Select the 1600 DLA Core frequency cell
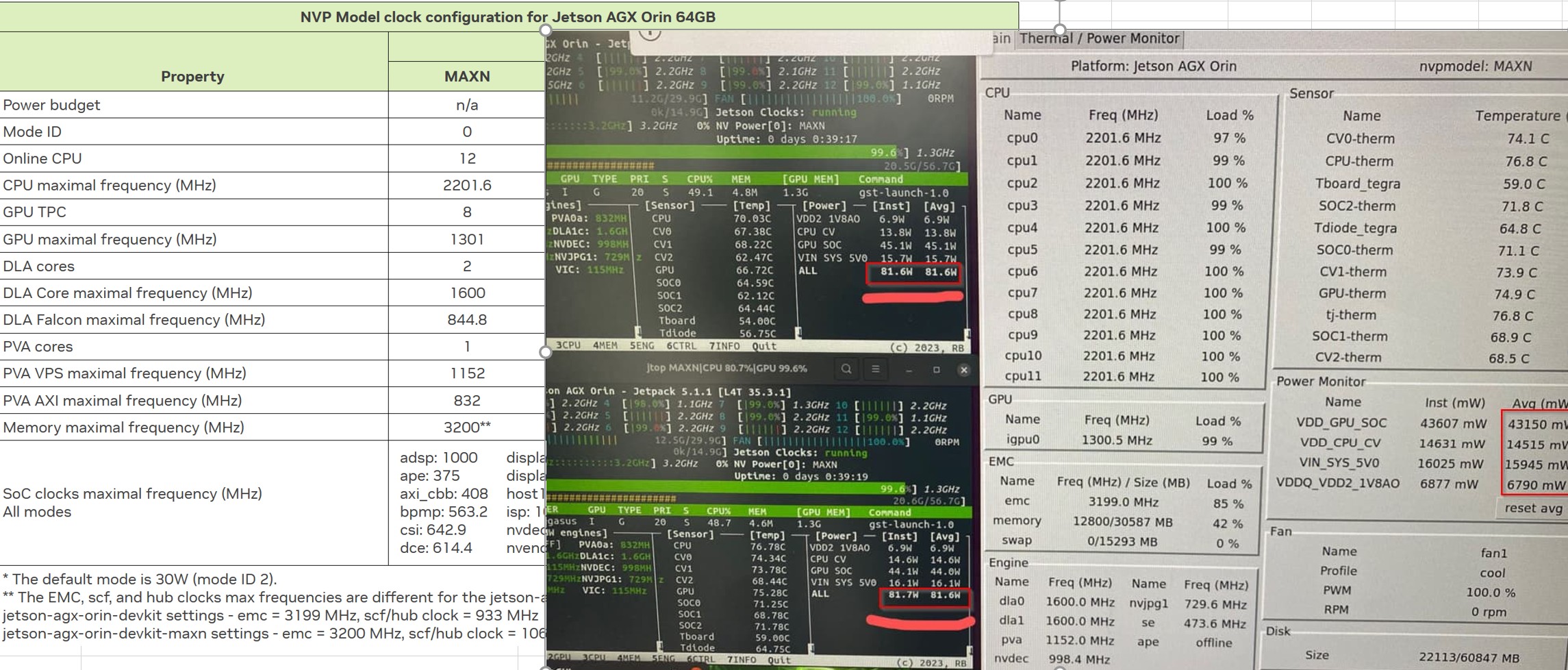This screenshot has height=670, width=1568. pyautogui.click(x=467, y=293)
